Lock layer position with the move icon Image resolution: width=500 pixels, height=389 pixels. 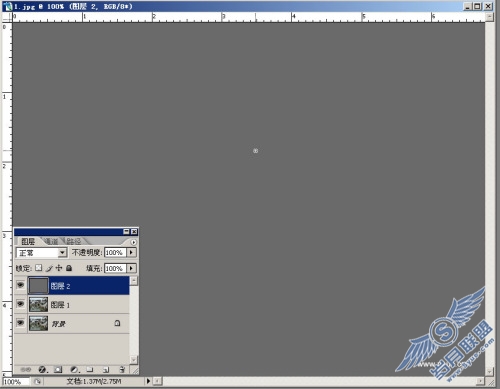tap(59, 268)
